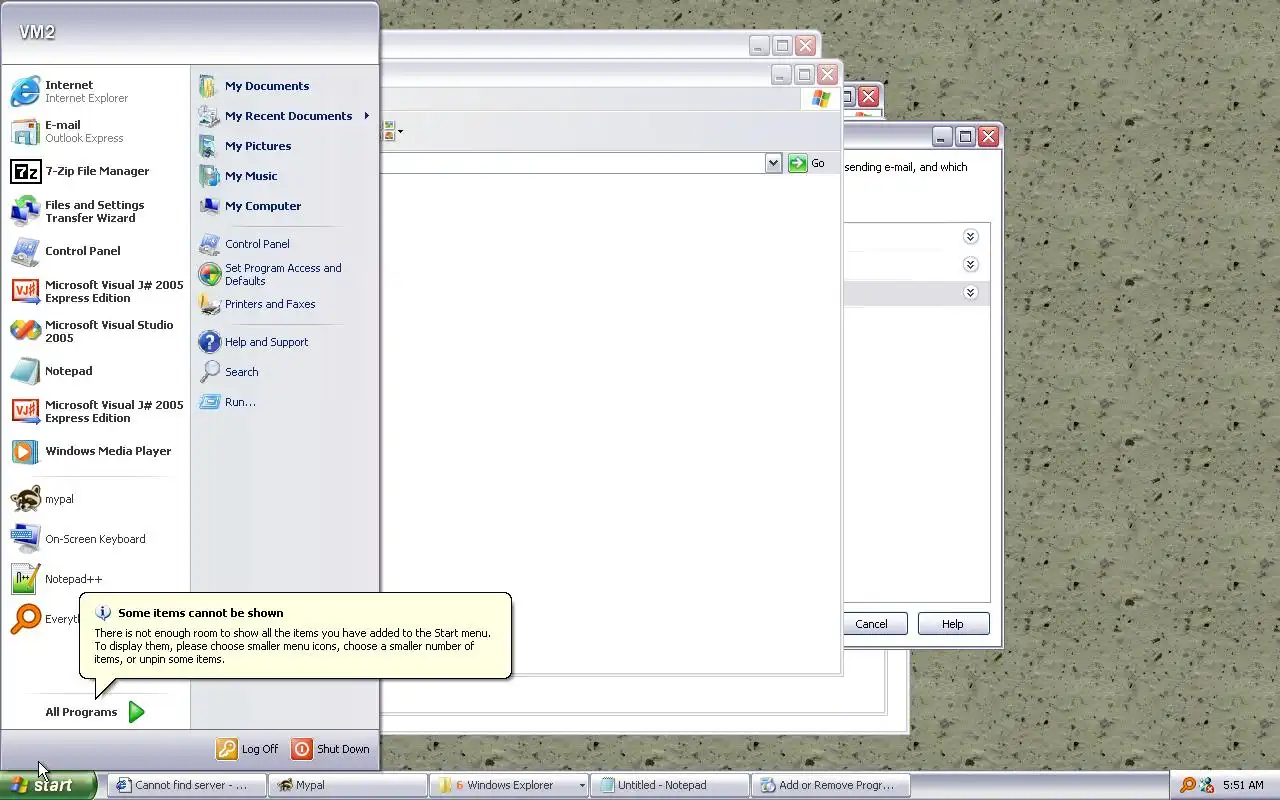Screen dimensions: 1280x800
Task: Open the address bar dropdown arrow
Action: pos(773,163)
